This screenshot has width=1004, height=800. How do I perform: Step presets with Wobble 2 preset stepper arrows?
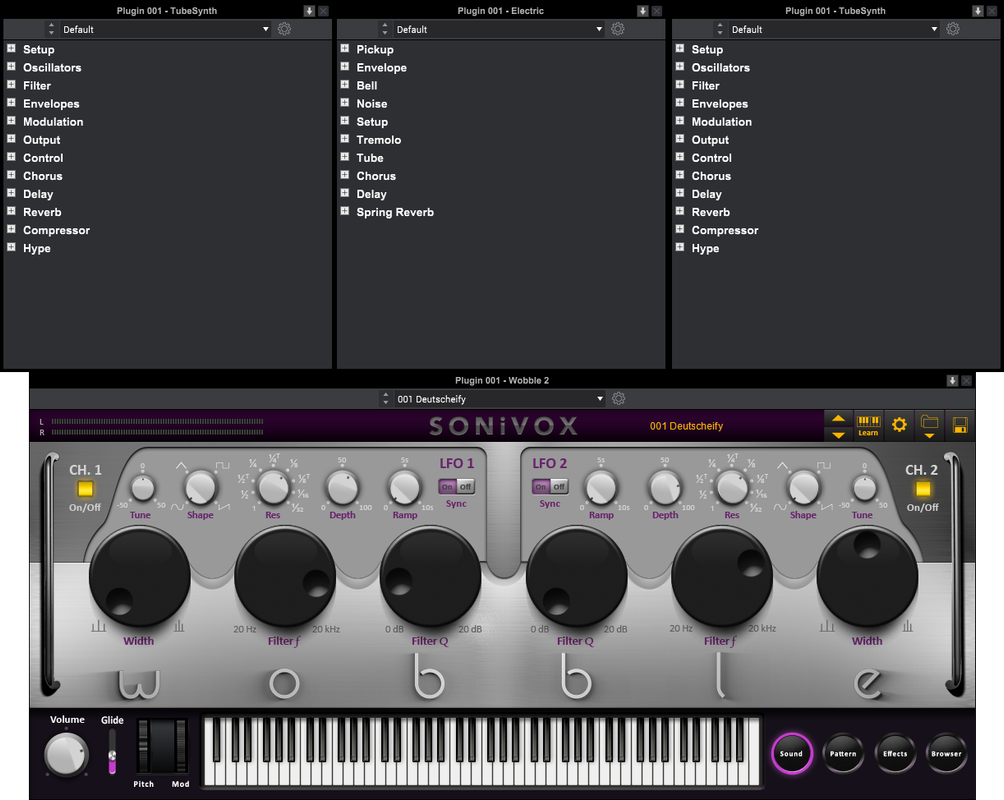[x=385, y=399]
